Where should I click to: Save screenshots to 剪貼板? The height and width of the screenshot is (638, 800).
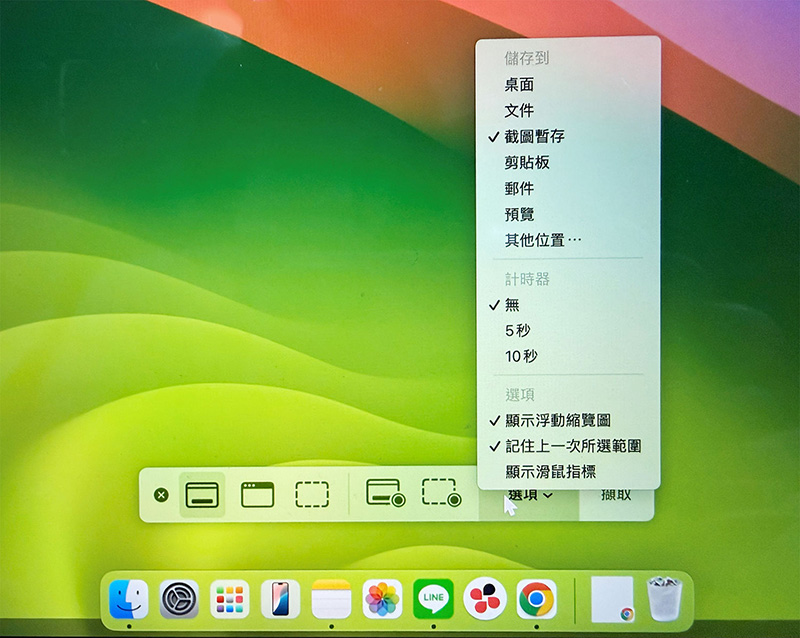[527, 162]
